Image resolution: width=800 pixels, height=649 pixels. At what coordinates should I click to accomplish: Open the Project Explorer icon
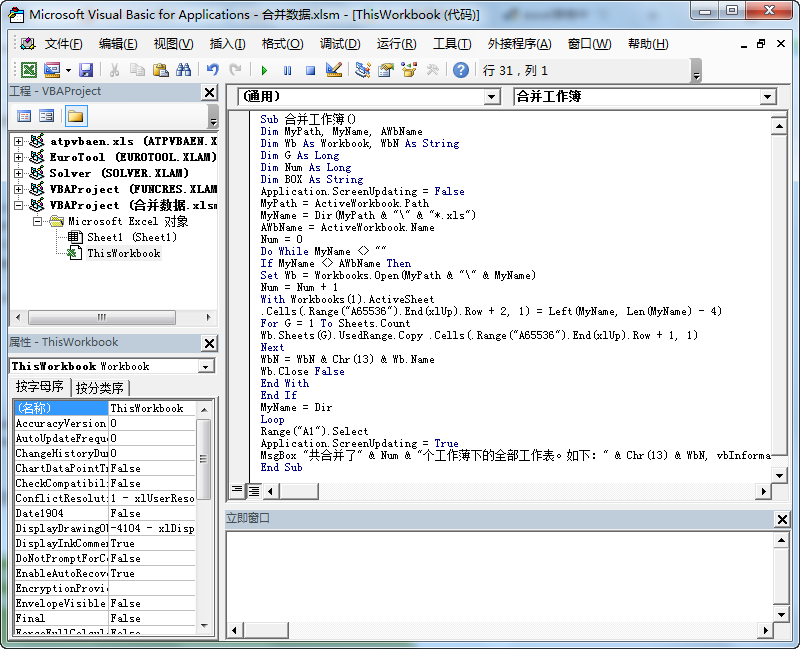coord(363,70)
